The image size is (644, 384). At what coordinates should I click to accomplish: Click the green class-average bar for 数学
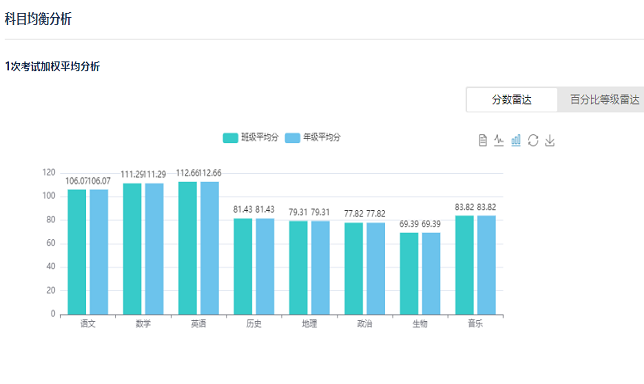pyautogui.click(x=132, y=249)
